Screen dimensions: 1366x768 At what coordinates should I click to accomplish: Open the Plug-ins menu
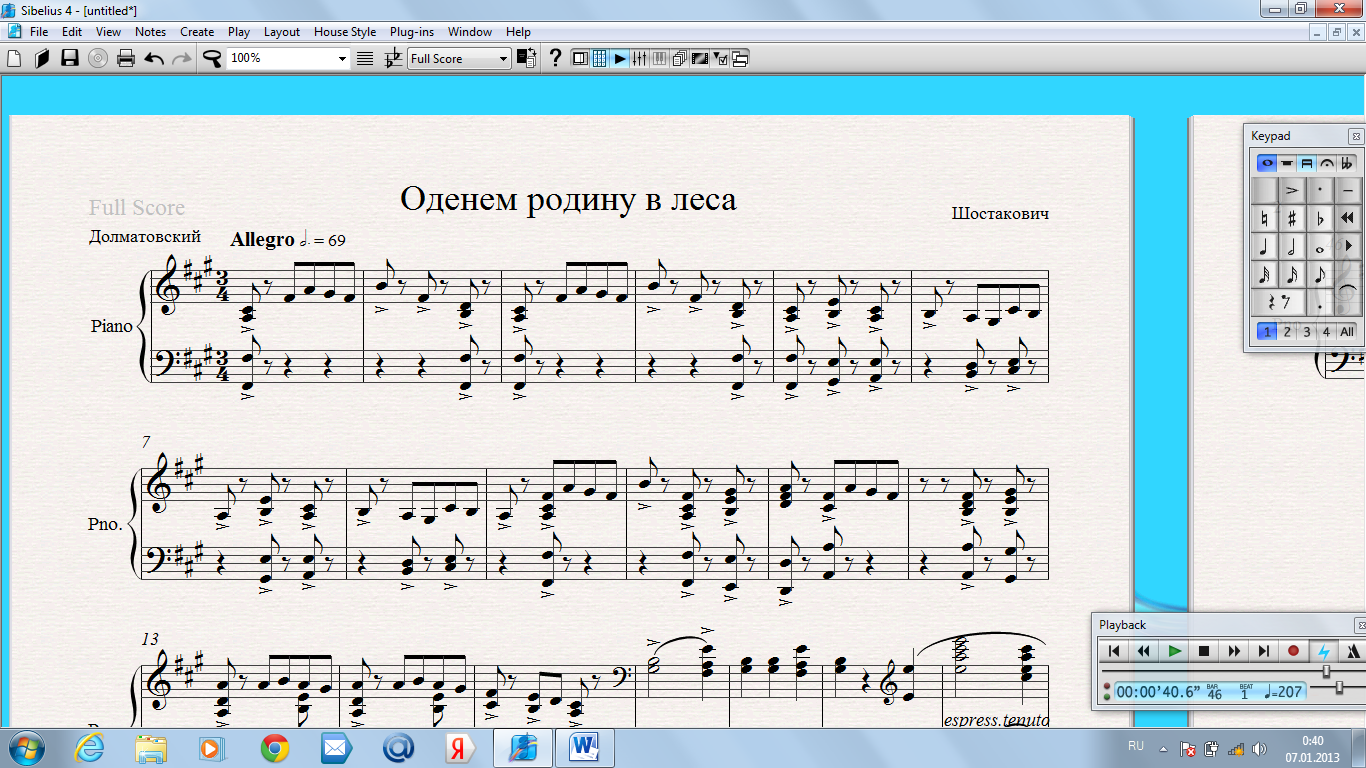pyautogui.click(x=412, y=32)
